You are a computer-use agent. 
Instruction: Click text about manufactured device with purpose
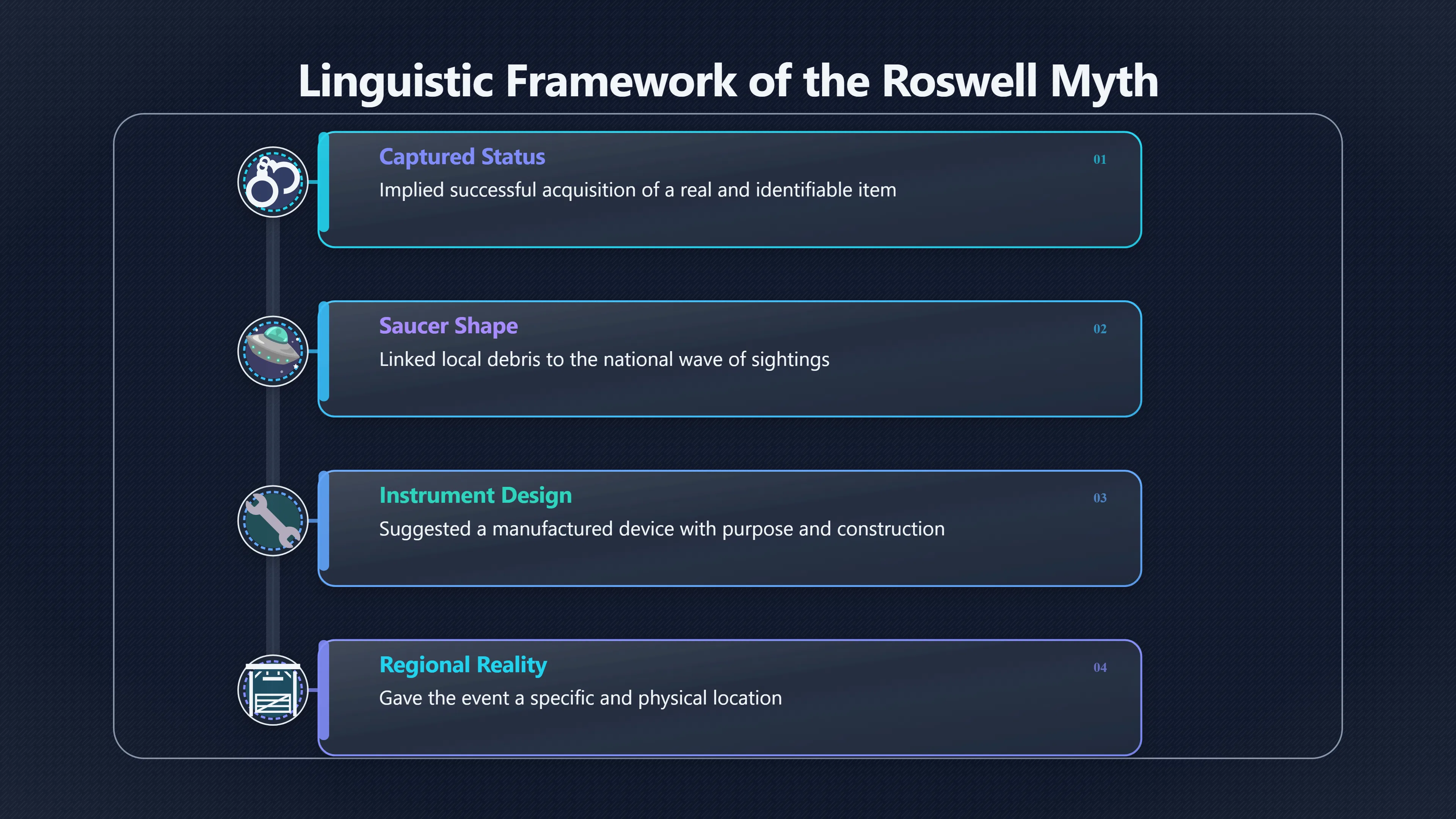pos(662,529)
